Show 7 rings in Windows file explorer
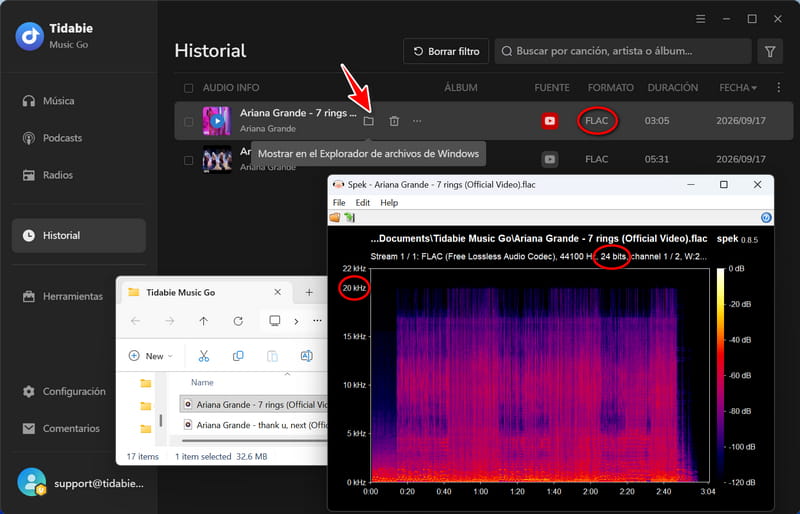Viewport: 800px width, 514px height. 368,121
